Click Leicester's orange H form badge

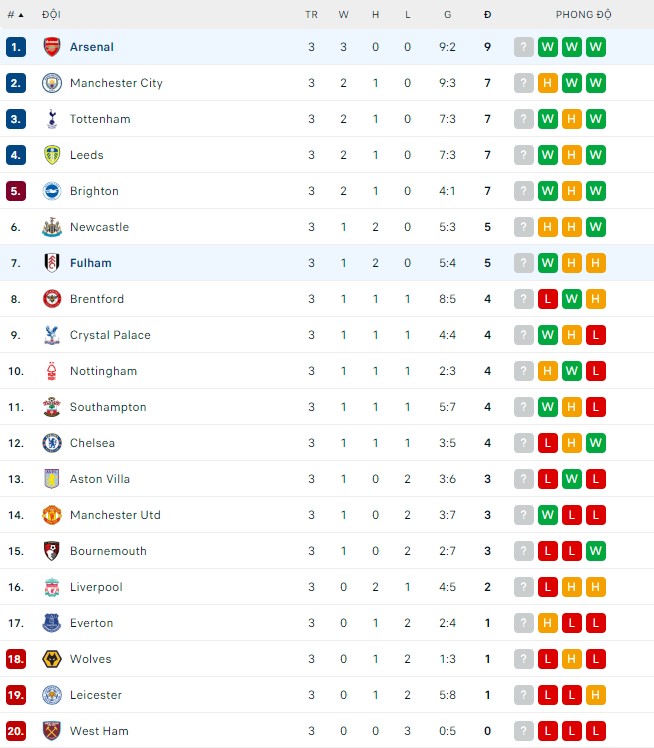click(596, 695)
